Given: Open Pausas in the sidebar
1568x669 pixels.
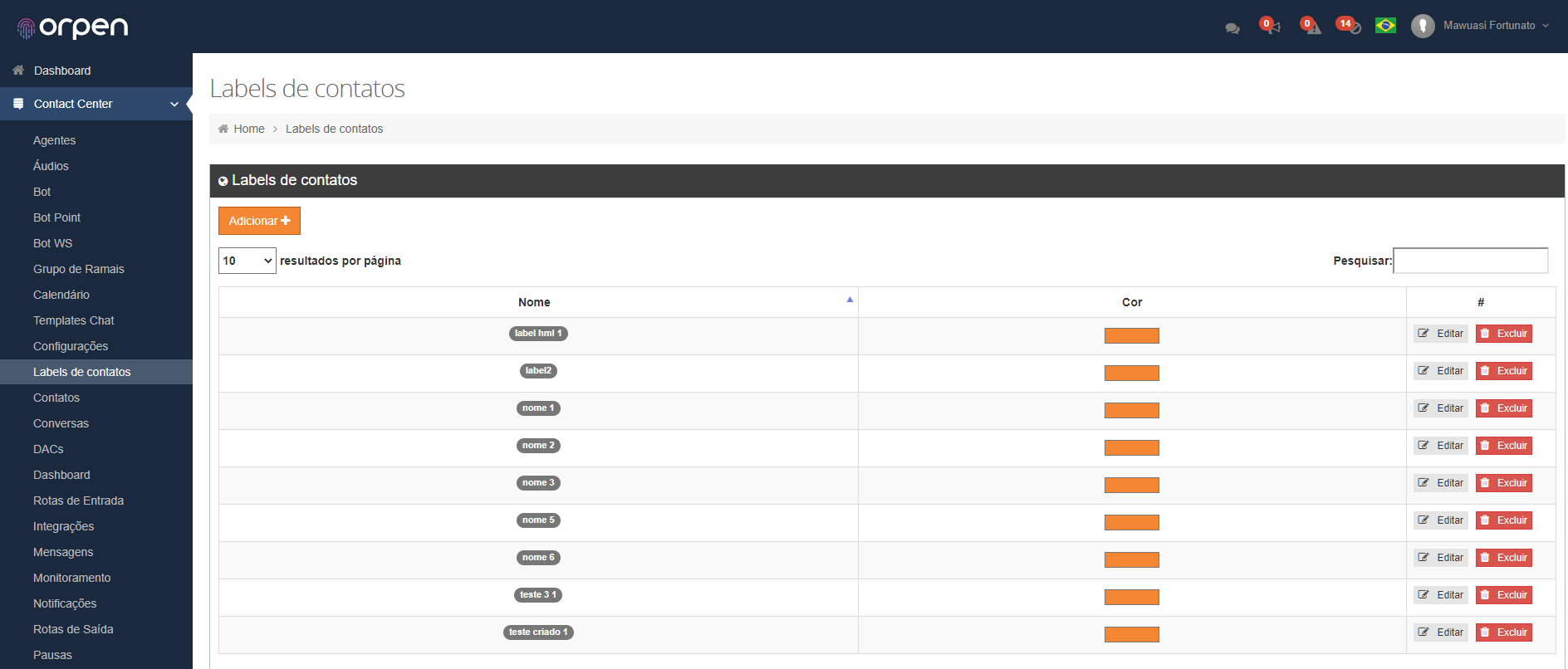Looking at the screenshot, I should 52,655.
